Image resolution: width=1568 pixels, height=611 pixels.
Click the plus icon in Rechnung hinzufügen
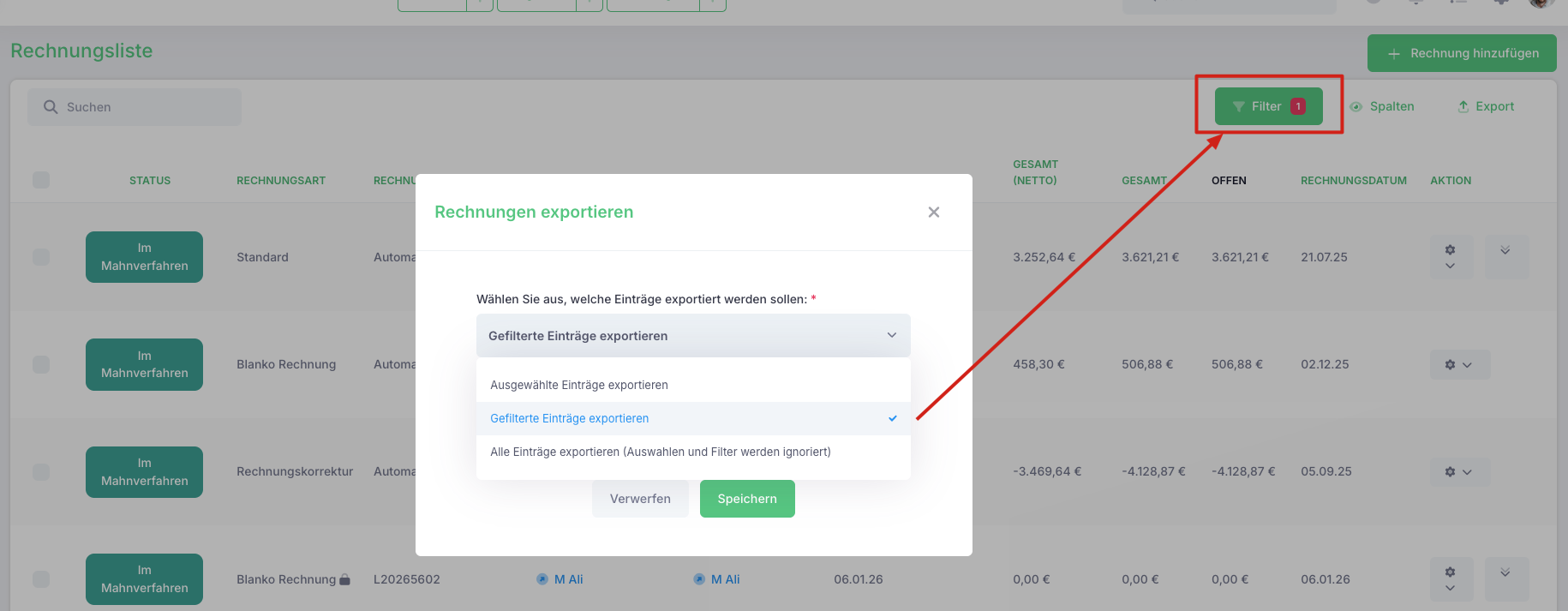coord(1394,53)
